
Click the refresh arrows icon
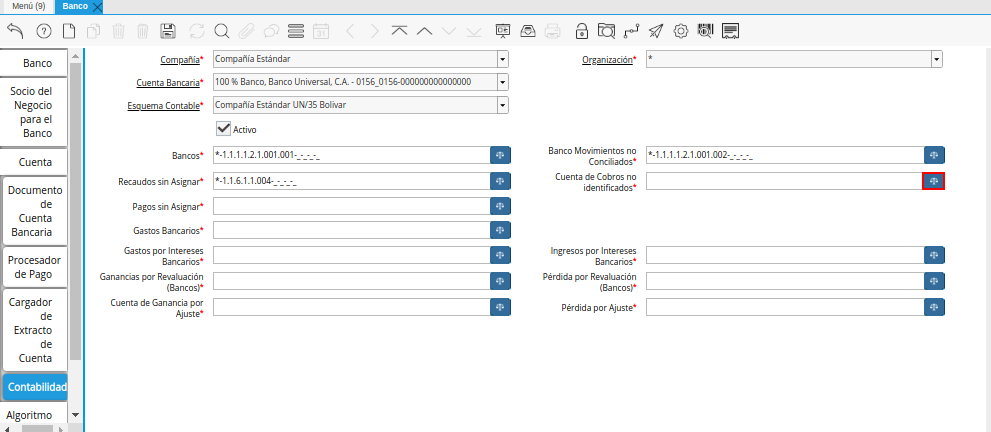tap(197, 30)
